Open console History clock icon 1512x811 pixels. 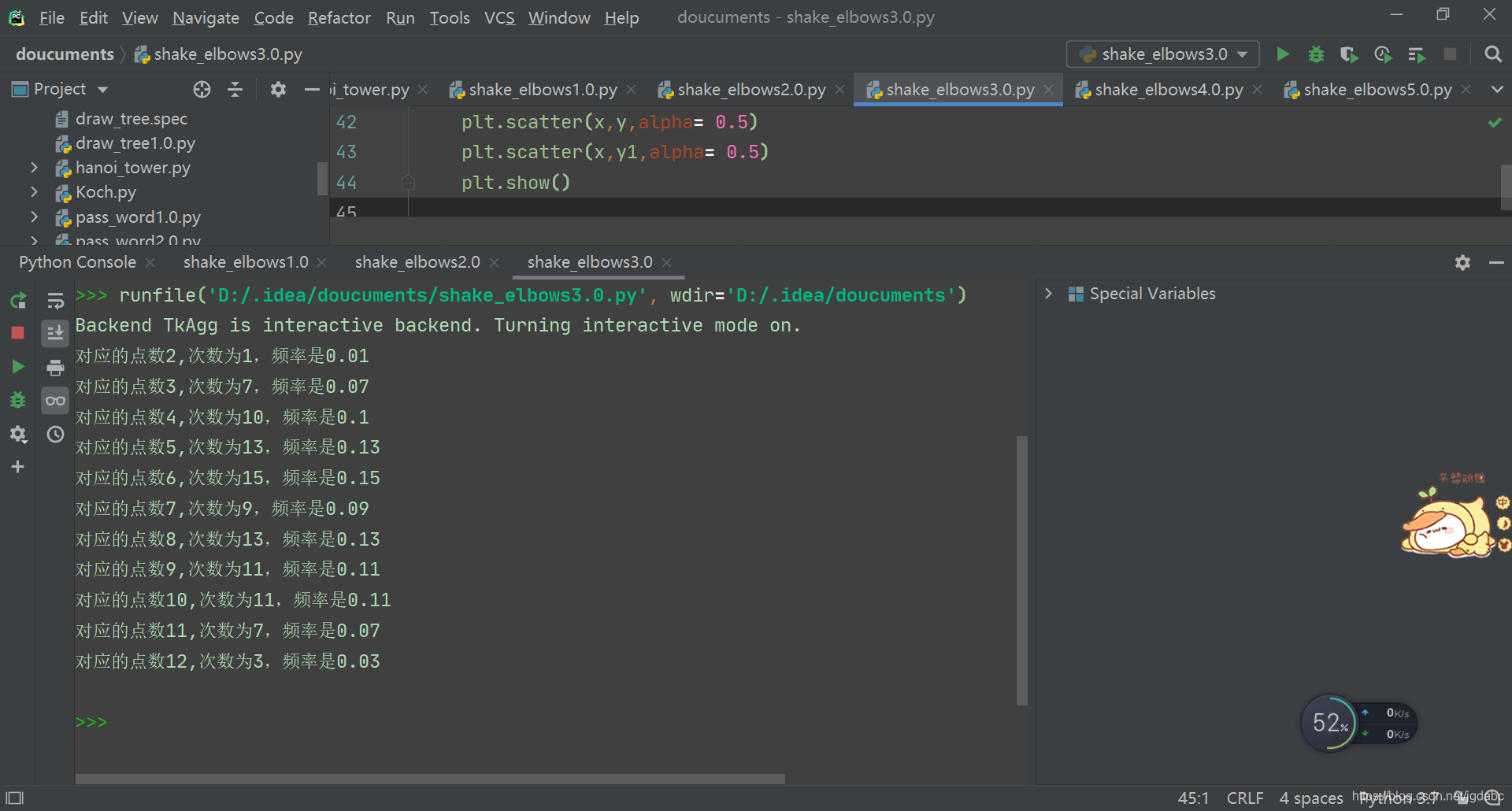click(55, 435)
